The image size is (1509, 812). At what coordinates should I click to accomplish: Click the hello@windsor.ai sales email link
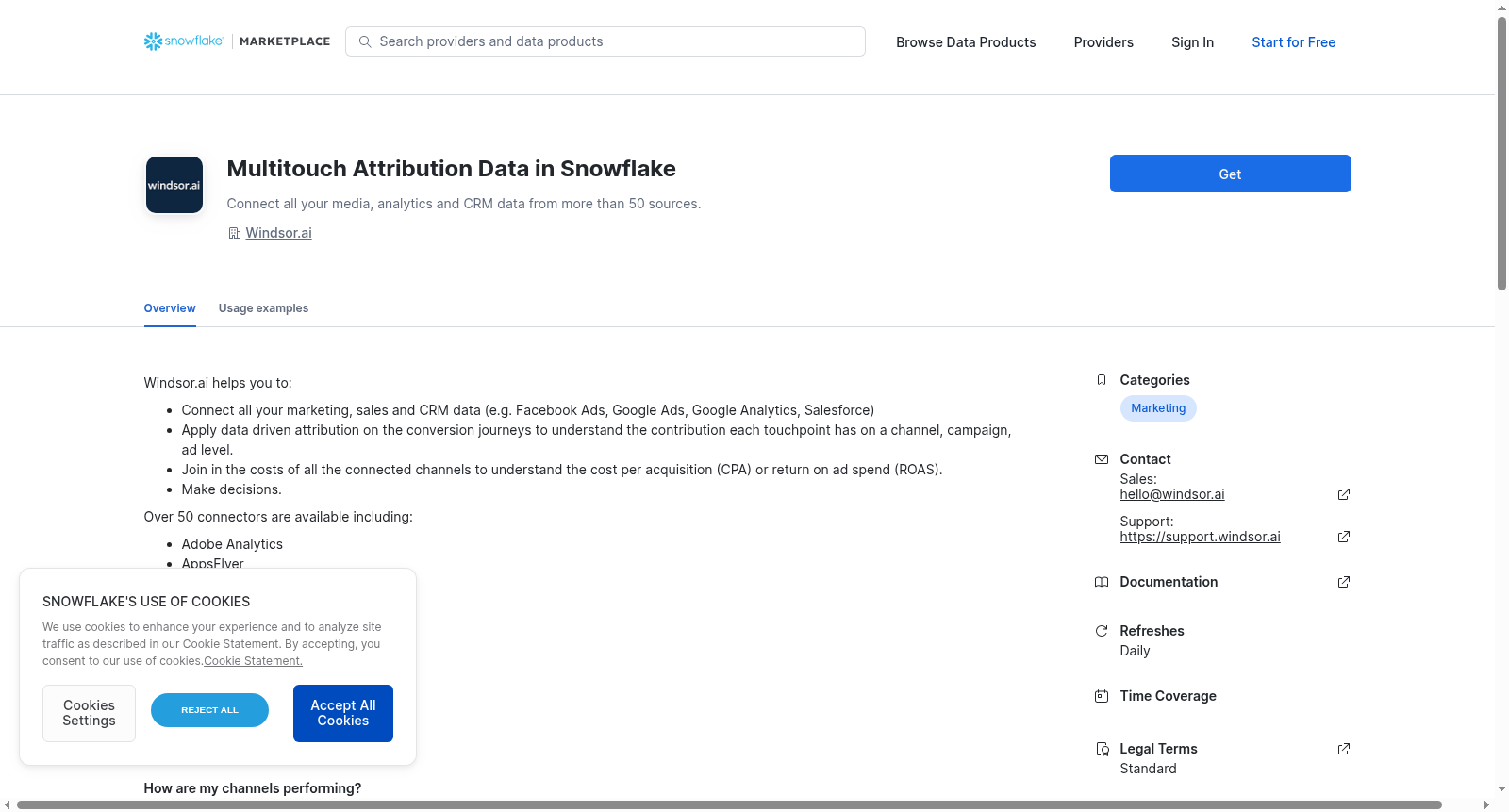[x=1172, y=494]
